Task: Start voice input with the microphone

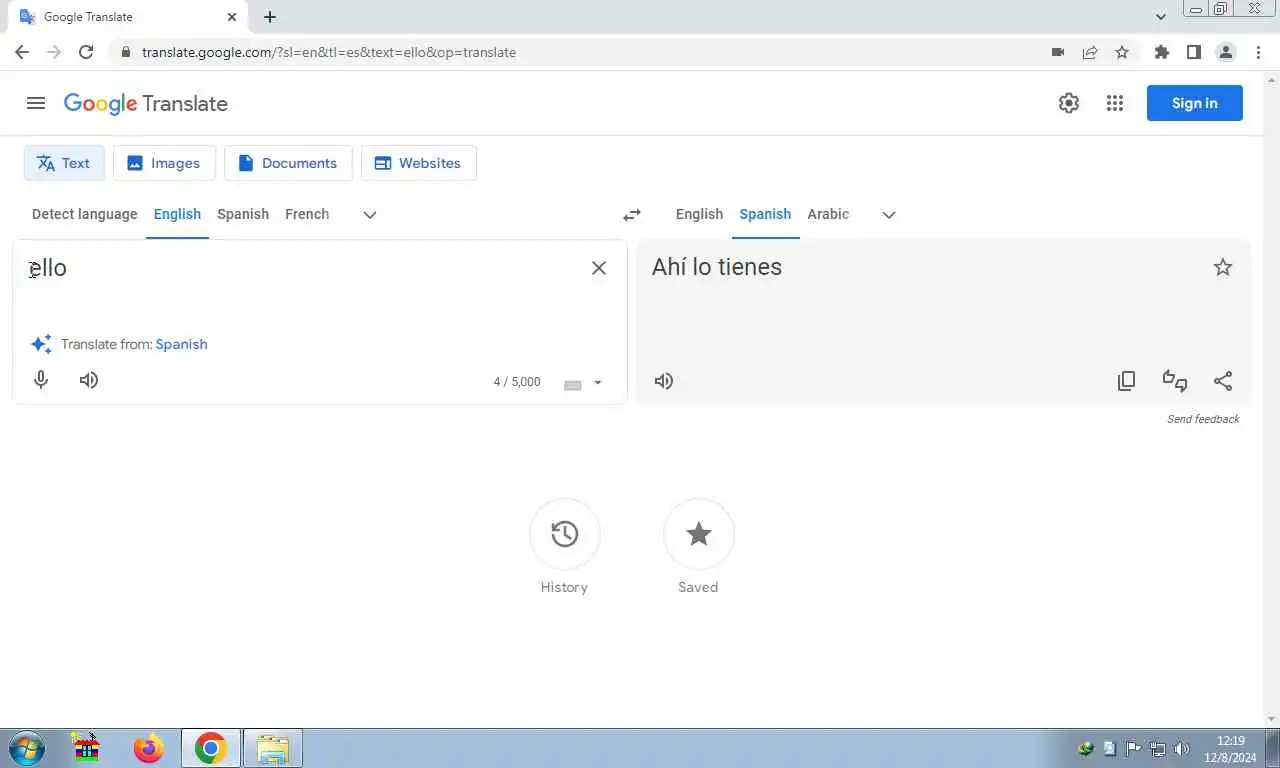Action: point(41,380)
